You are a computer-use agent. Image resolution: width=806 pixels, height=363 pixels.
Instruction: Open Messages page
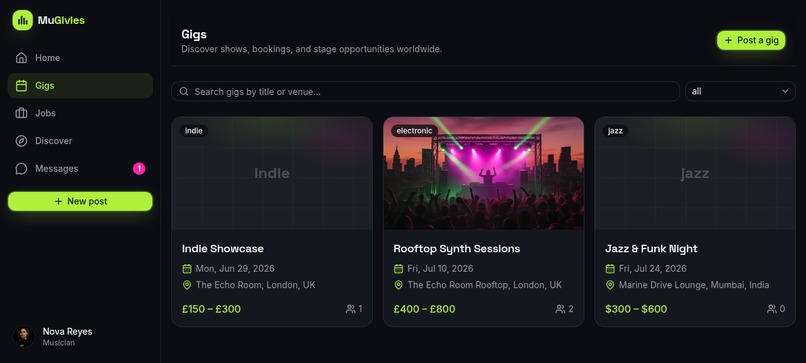point(80,169)
